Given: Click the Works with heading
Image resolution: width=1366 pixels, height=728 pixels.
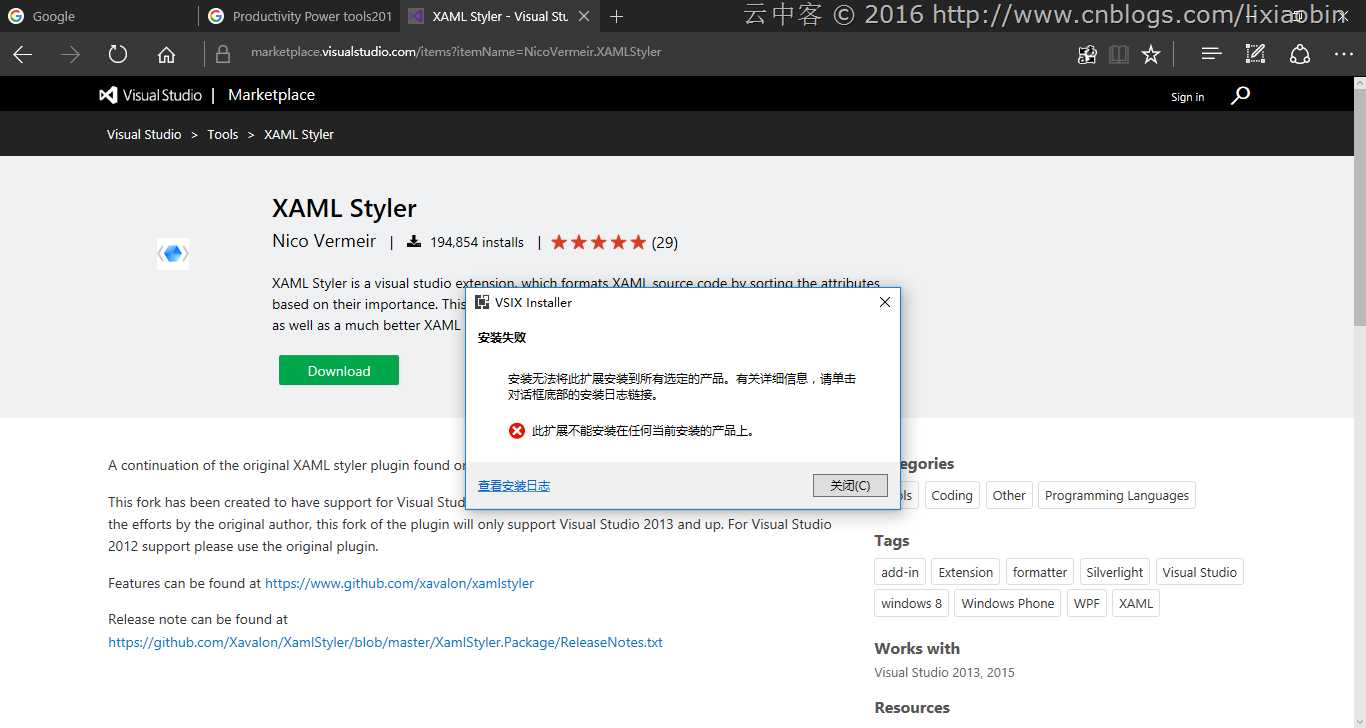Looking at the screenshot, I should click(x=917, y=648).
